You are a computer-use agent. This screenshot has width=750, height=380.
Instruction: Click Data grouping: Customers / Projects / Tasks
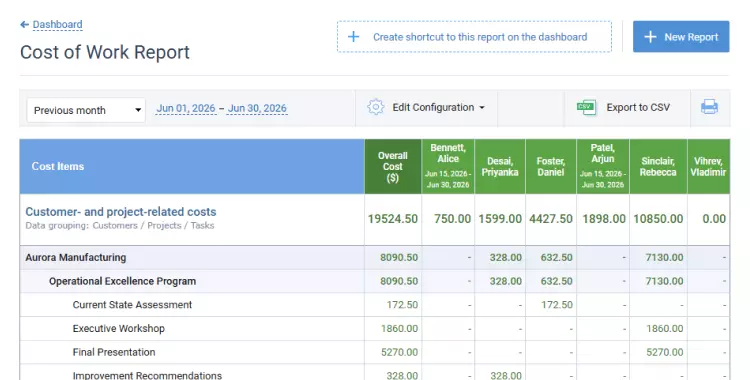click(x=120, y=225)
